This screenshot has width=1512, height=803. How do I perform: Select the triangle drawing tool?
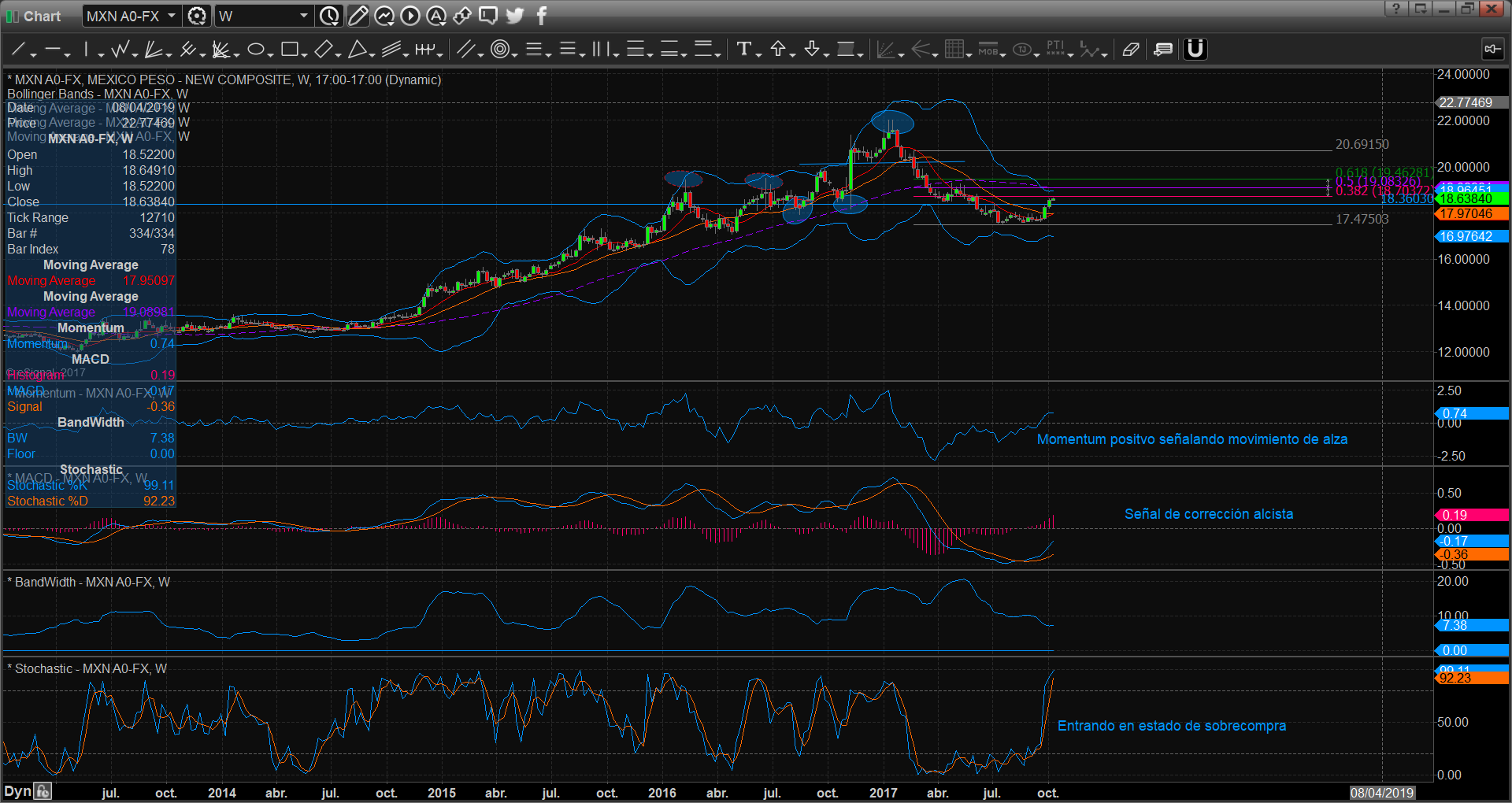tap(357, 50)
